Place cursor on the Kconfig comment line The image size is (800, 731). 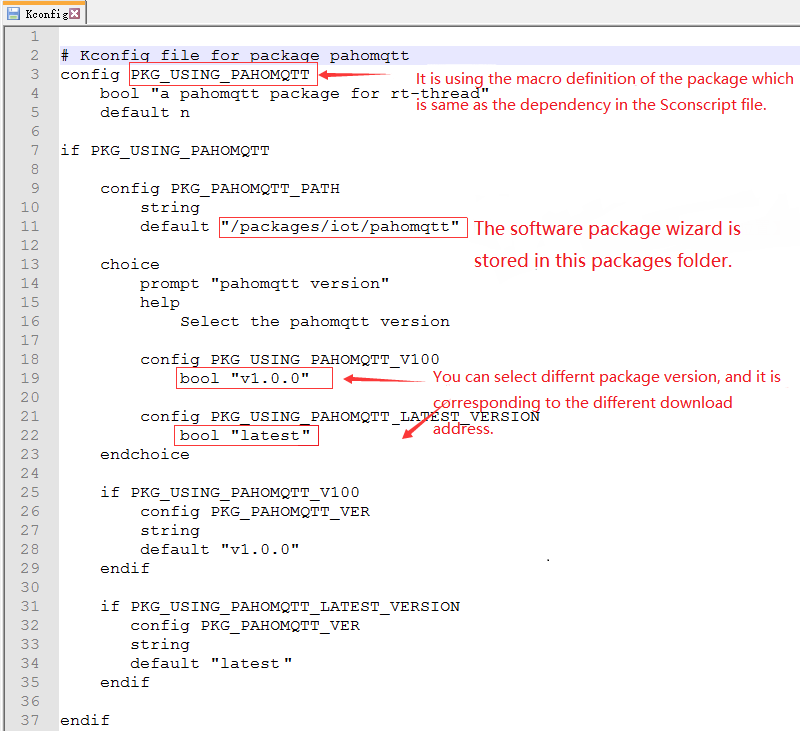(x=234, y=55)
